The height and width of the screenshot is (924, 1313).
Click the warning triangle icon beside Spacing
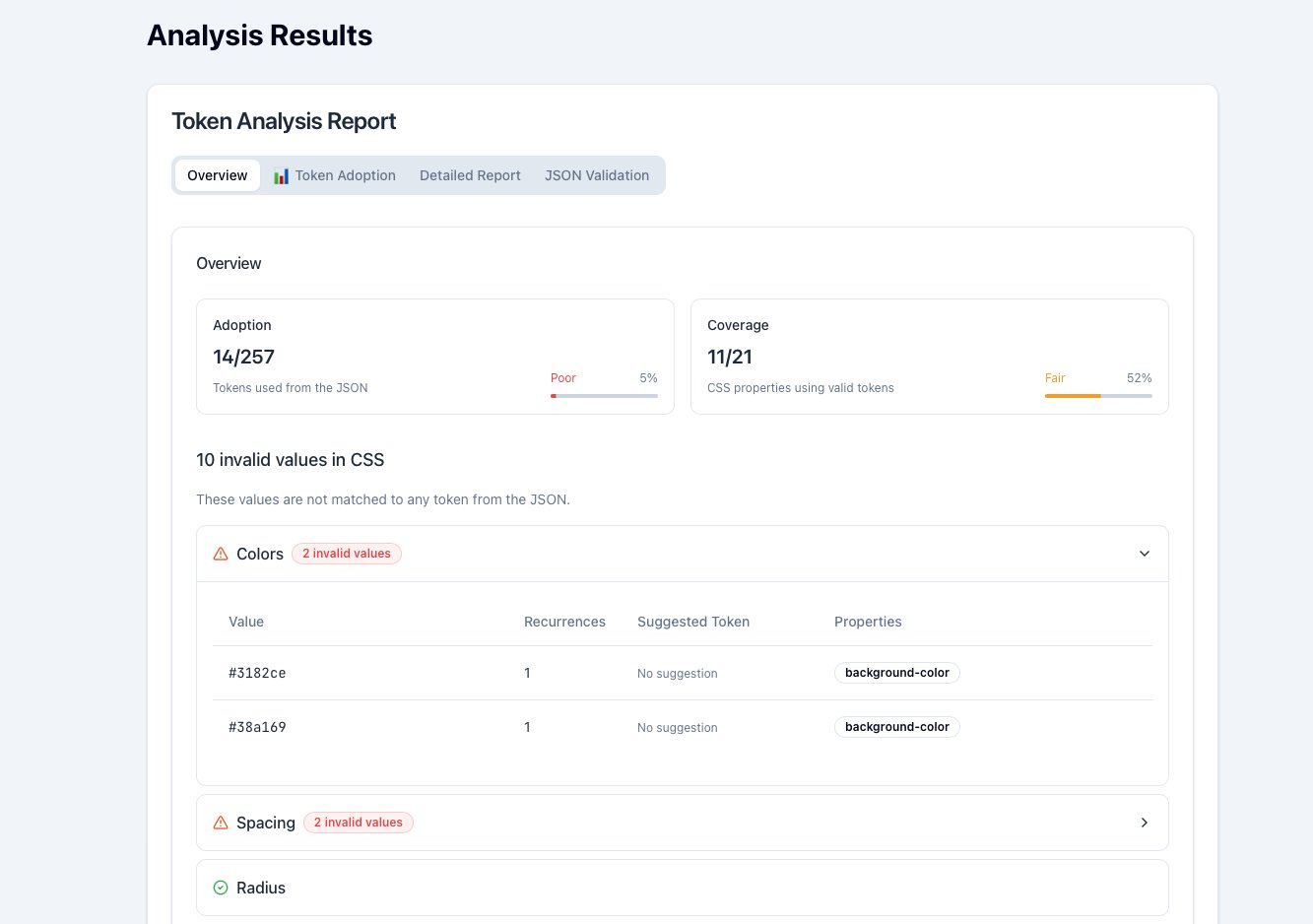coord(221,823)
